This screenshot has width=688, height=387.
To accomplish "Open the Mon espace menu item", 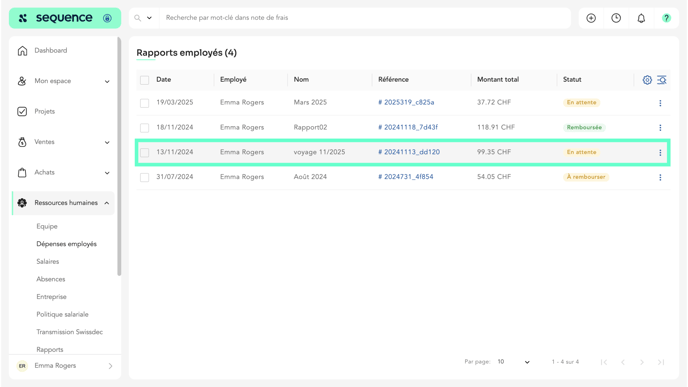I will coord(53,81).
